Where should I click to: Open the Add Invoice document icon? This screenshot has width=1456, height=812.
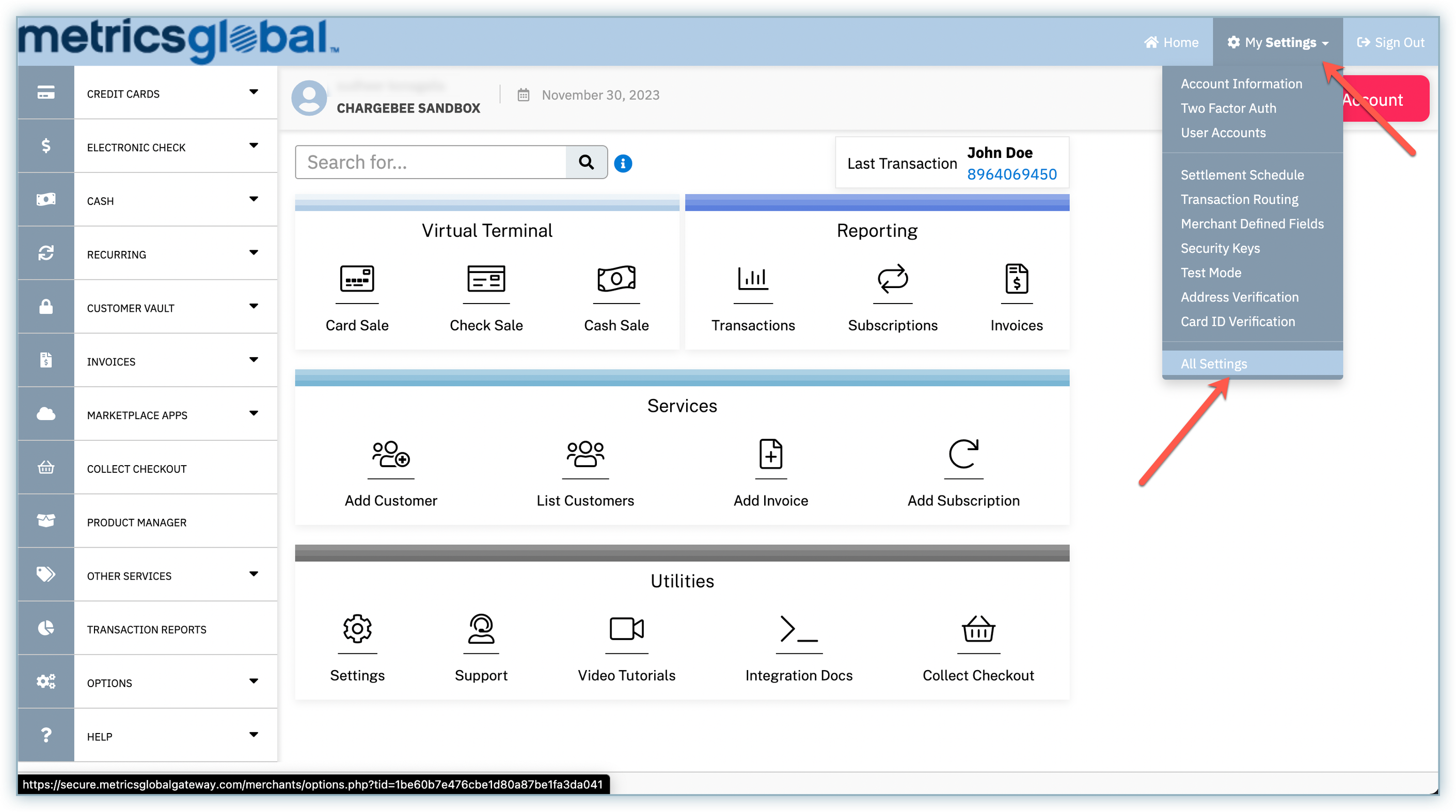(x=770, y=454)
